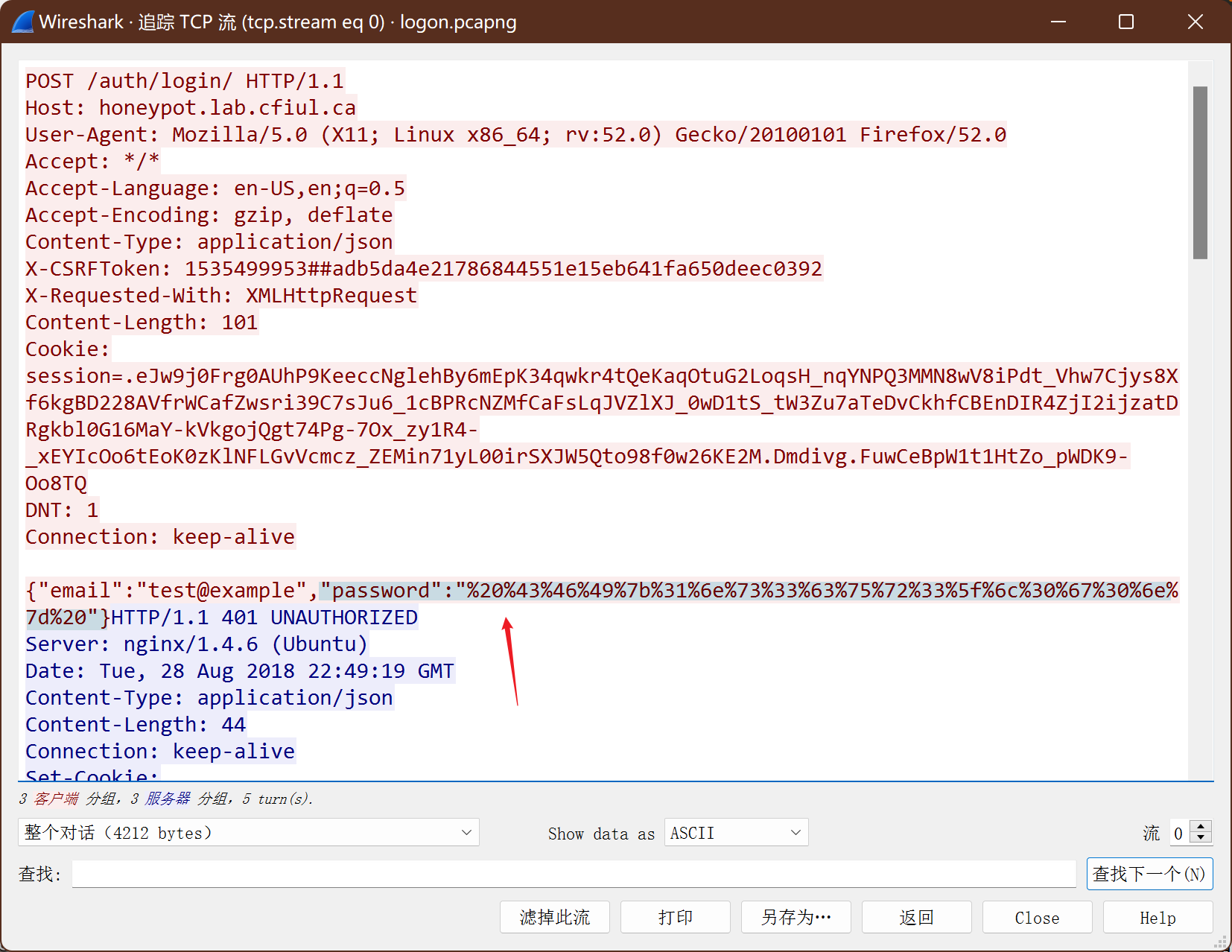This screenshot has width=1232, height=952.
Task: Open the Show data as ASCII dropdown
Action: pos(736,832)
